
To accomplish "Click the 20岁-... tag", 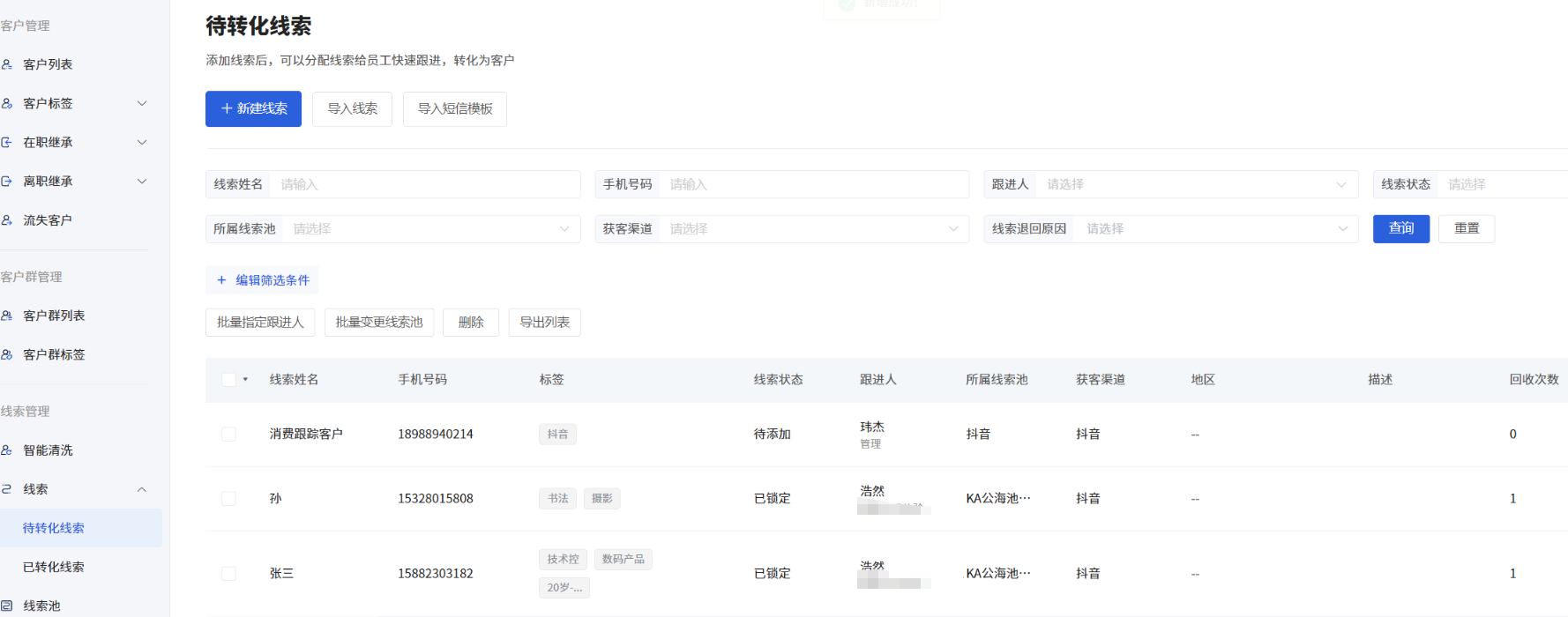I will pos(564,588).
